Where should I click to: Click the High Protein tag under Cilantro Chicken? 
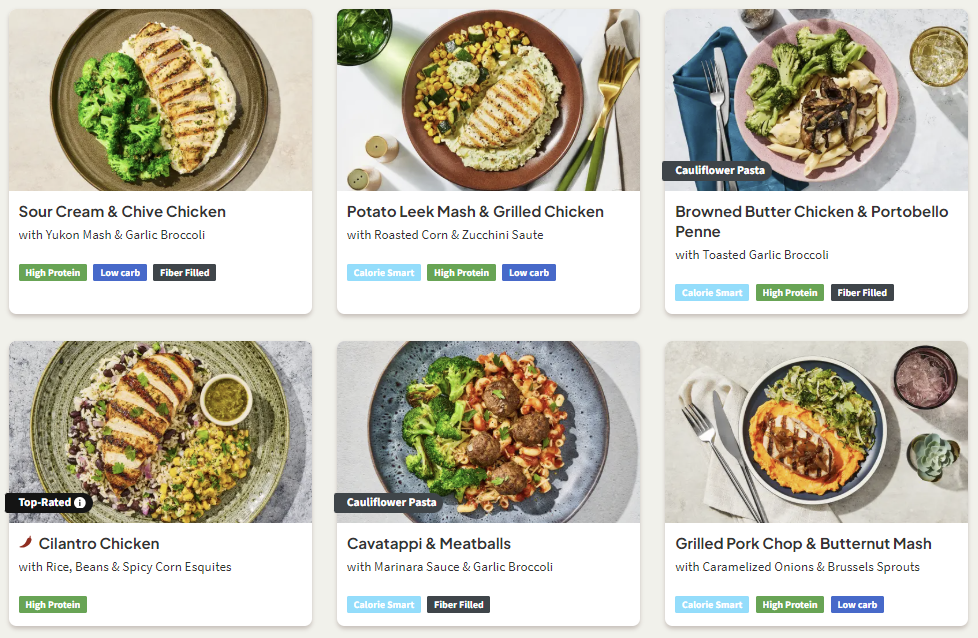[53, 604]
